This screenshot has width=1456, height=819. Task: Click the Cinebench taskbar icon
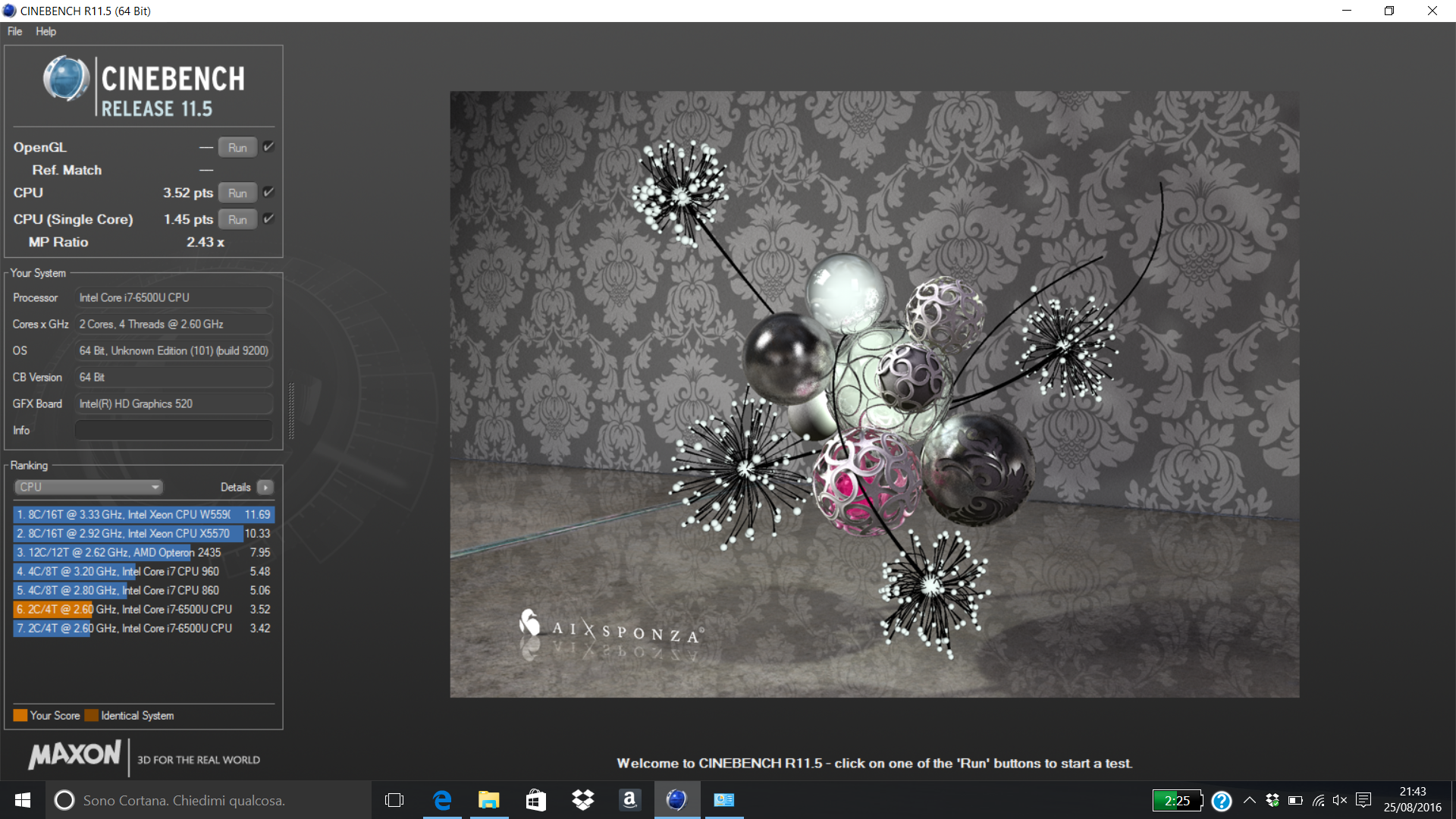point(676,800)
